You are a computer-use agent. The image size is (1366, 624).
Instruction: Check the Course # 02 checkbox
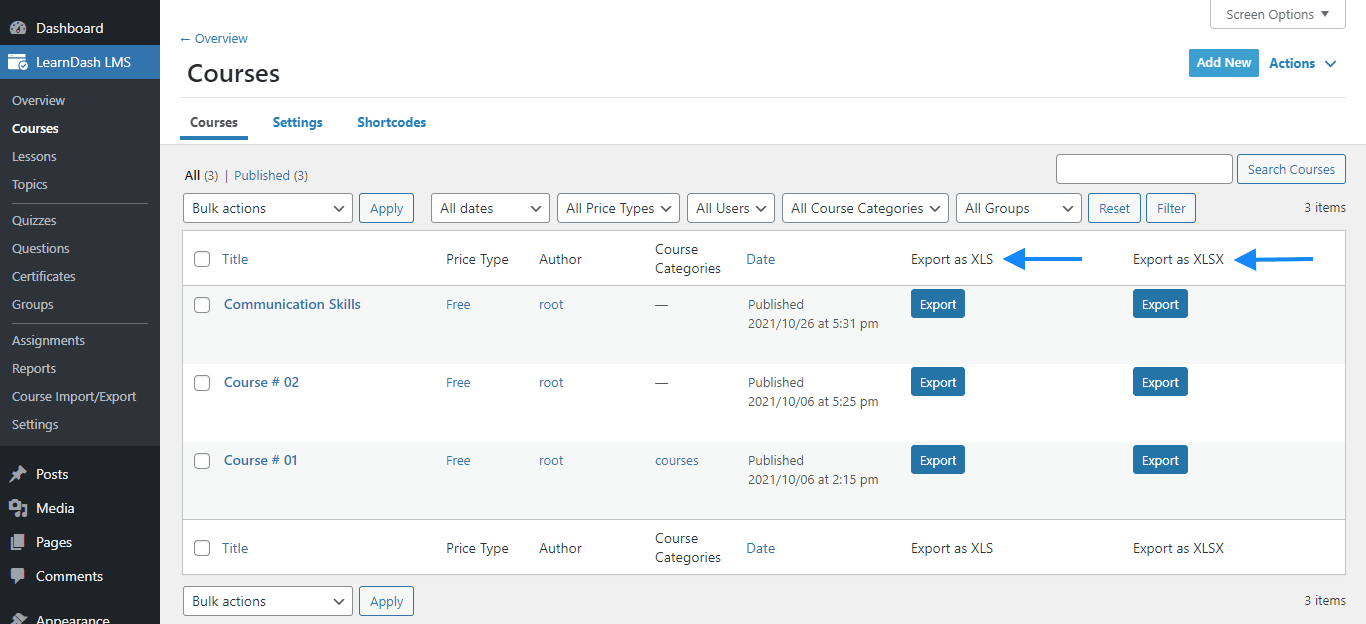click(202, 383)
